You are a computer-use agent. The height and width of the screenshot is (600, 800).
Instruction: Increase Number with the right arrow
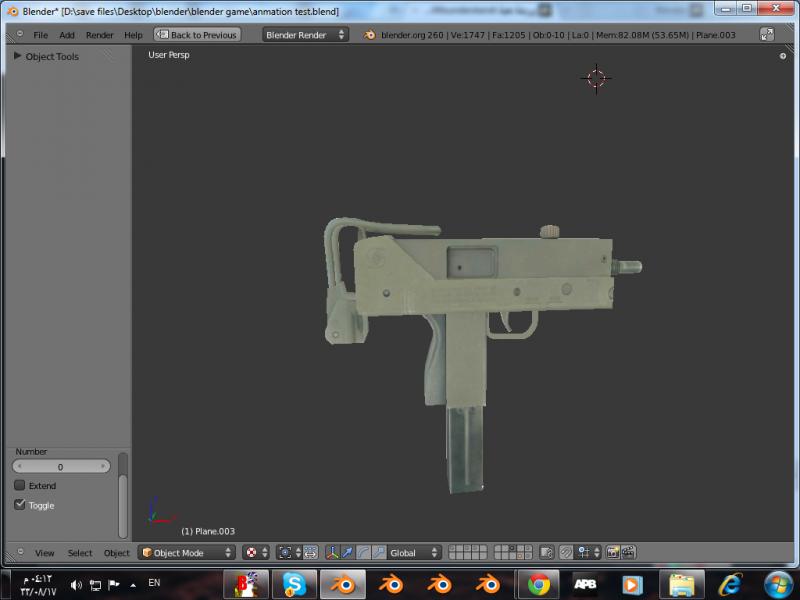(x=103, y=466)
